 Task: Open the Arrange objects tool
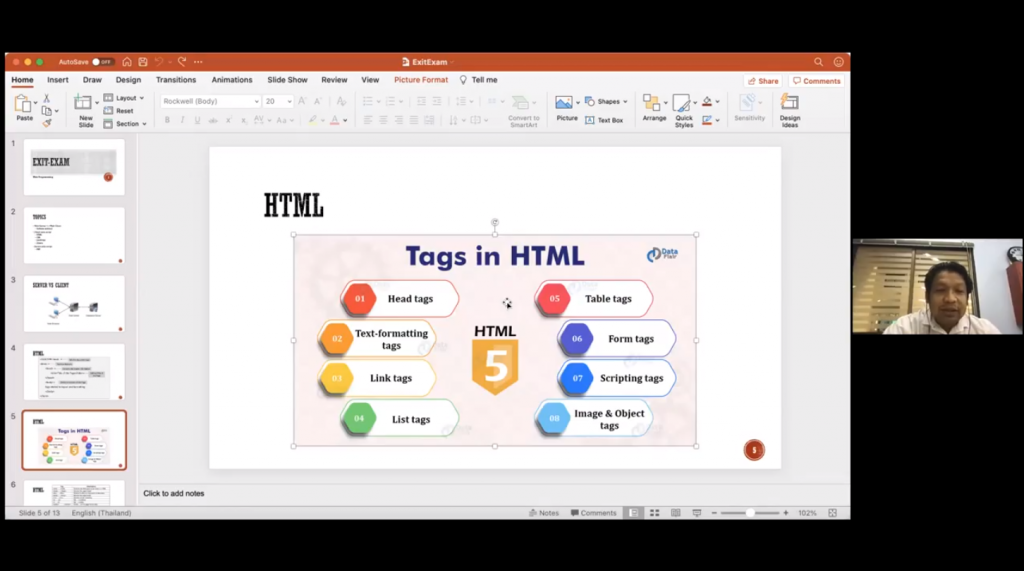tap(654, 104)
